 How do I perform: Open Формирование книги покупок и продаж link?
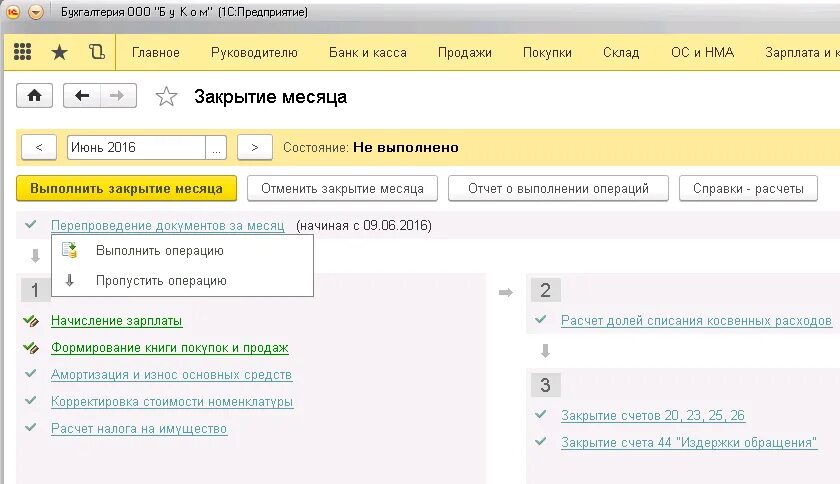click(x=170, y=347)
